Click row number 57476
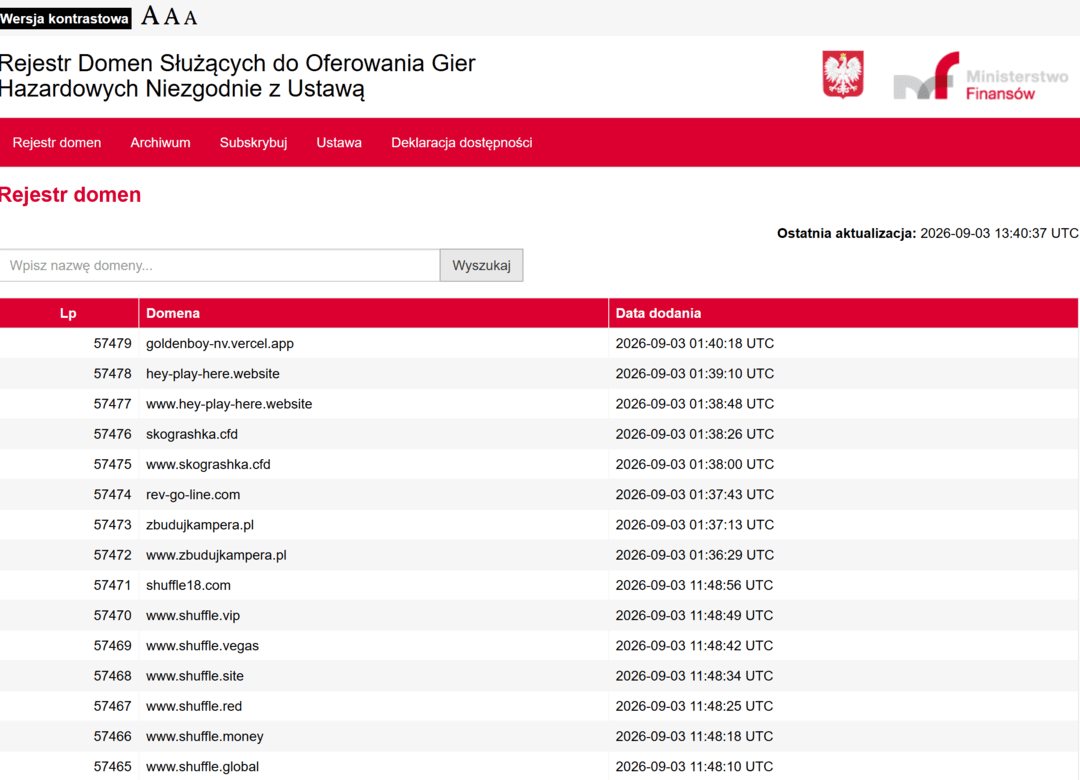1080x780 pixels. pyautogui.click(x=112, y=434)
